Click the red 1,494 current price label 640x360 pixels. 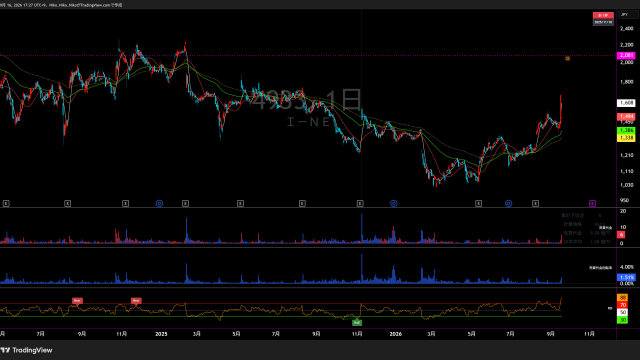626,117
